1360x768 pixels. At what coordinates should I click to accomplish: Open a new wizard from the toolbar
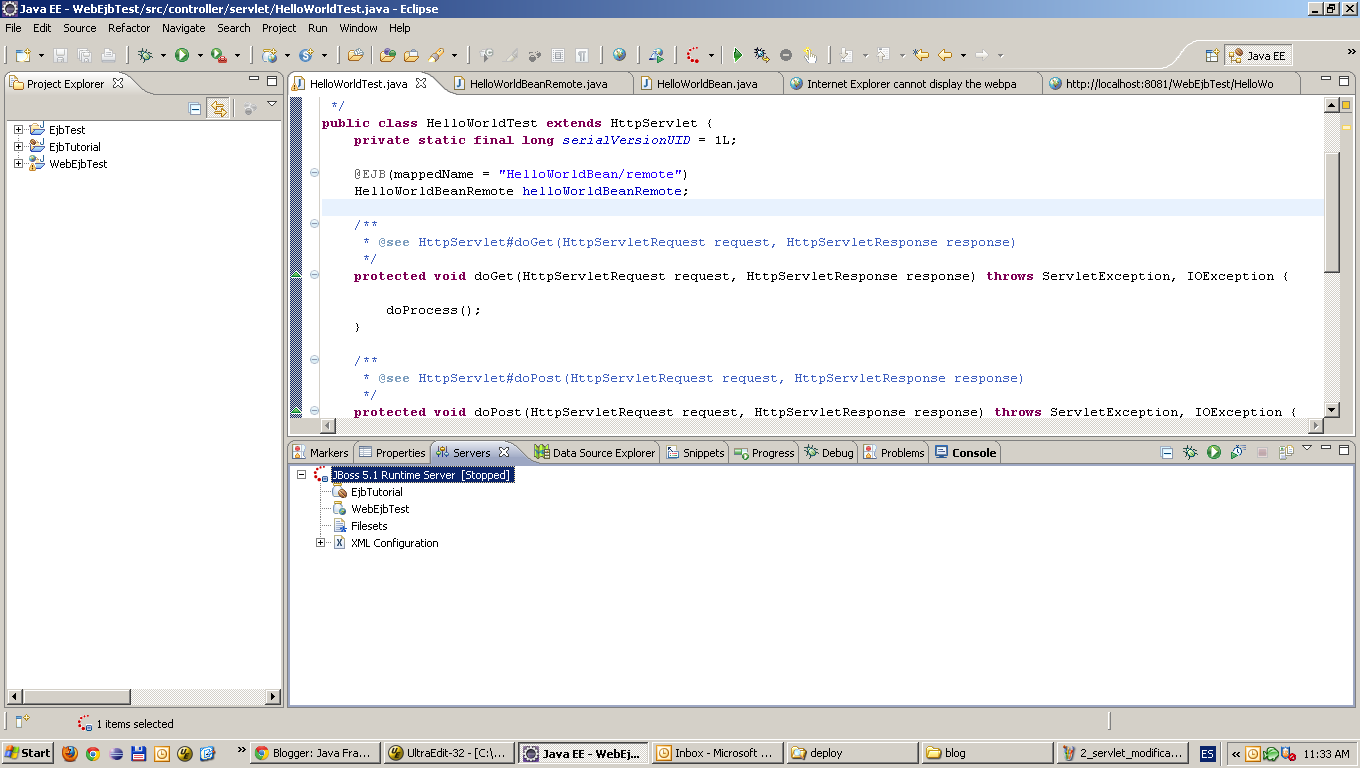pyautogui.click(x=22, y=57)
